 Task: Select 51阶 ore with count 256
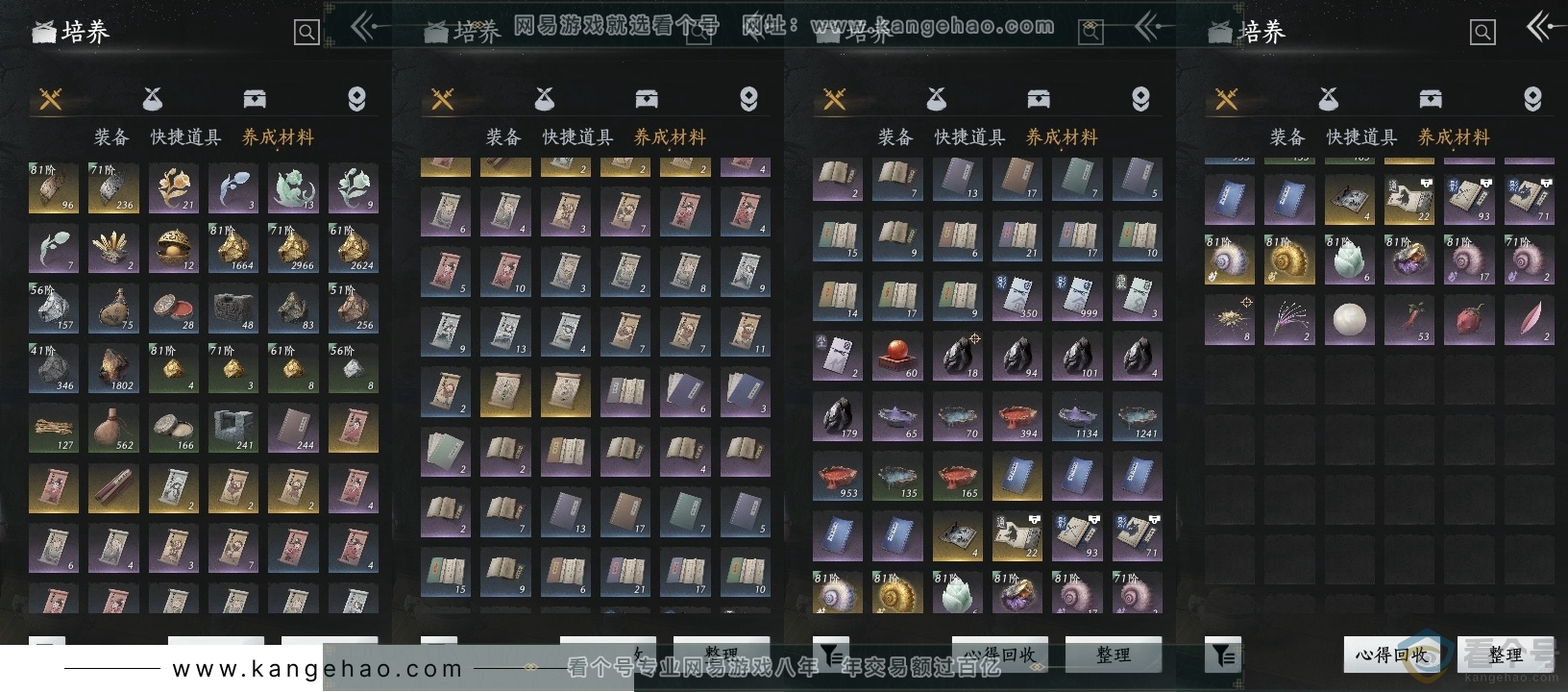pos(353,308)
